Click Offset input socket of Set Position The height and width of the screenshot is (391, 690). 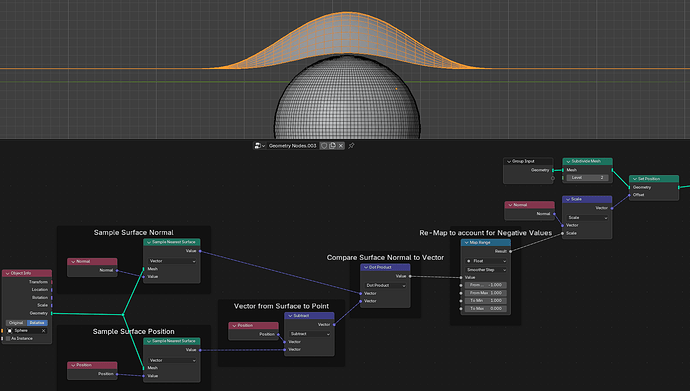tap(629, 195)
